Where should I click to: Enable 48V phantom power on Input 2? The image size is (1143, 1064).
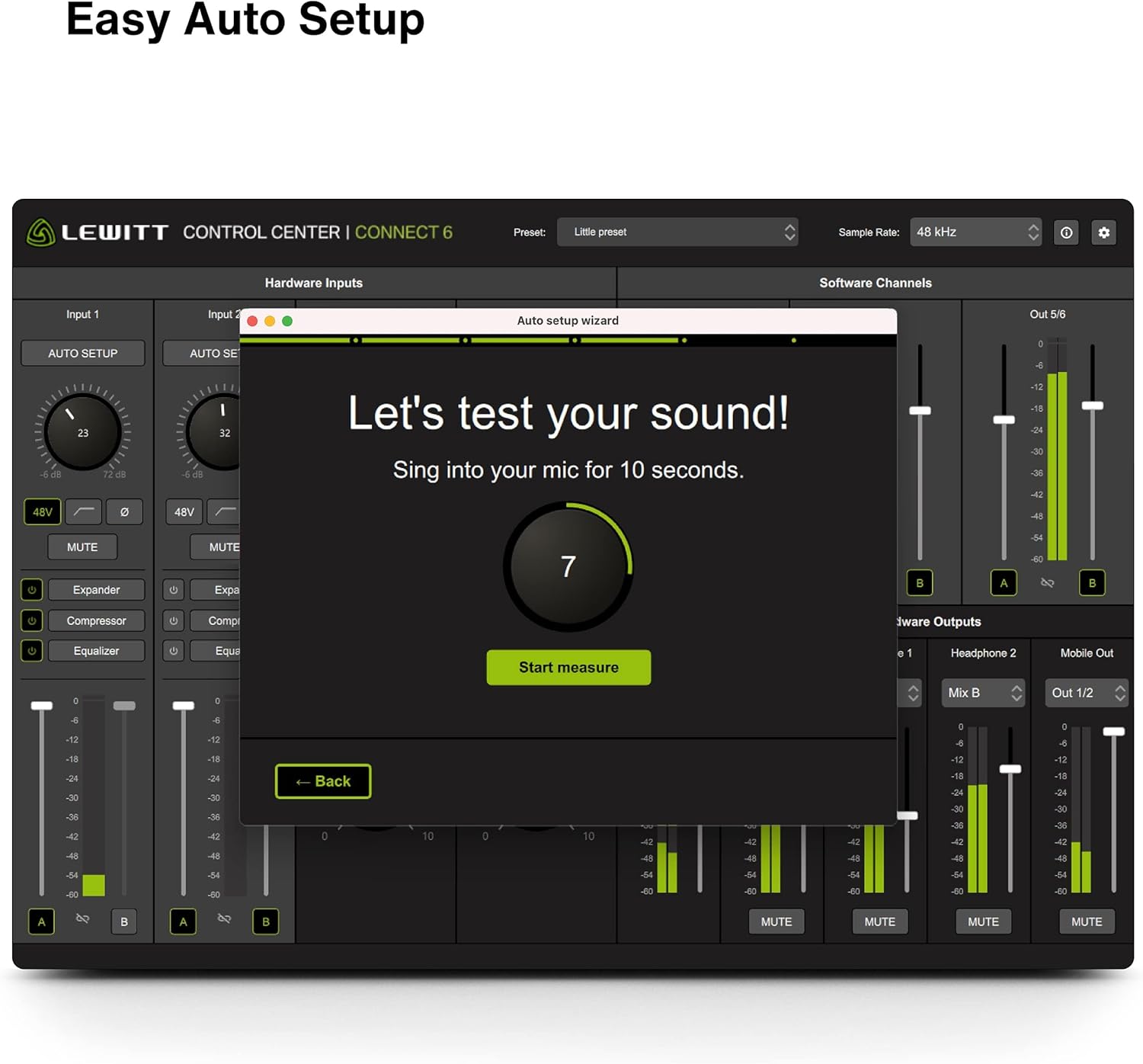(x=184, y=511)
